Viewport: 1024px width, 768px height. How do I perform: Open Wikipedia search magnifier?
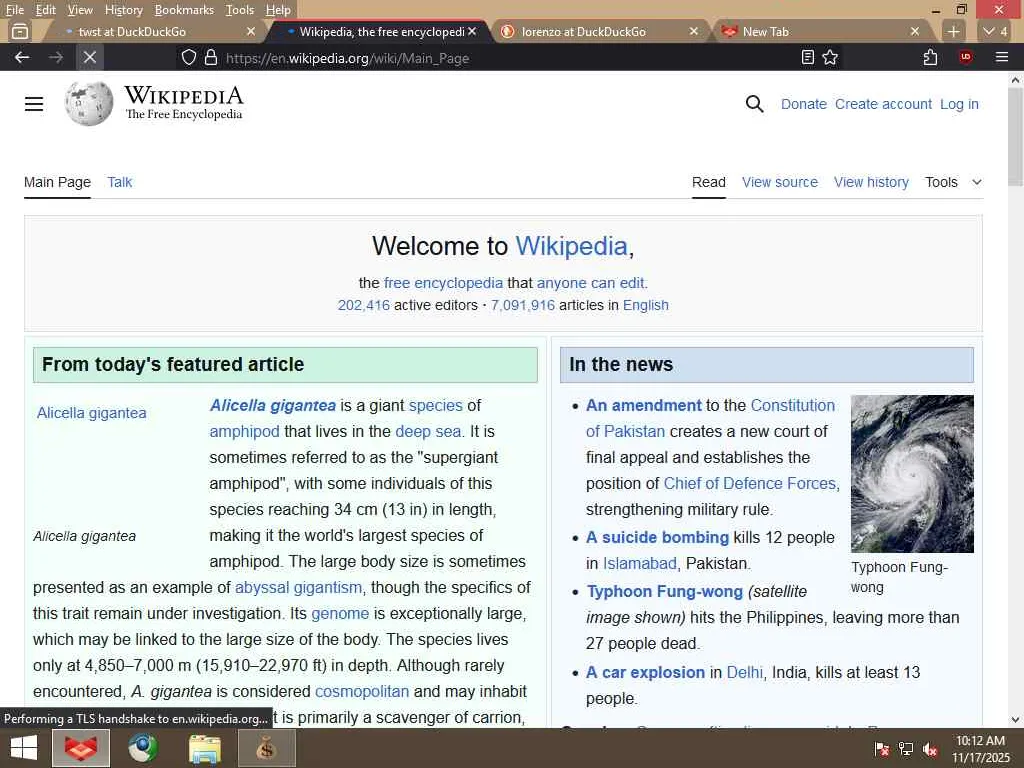coord(754,104)
